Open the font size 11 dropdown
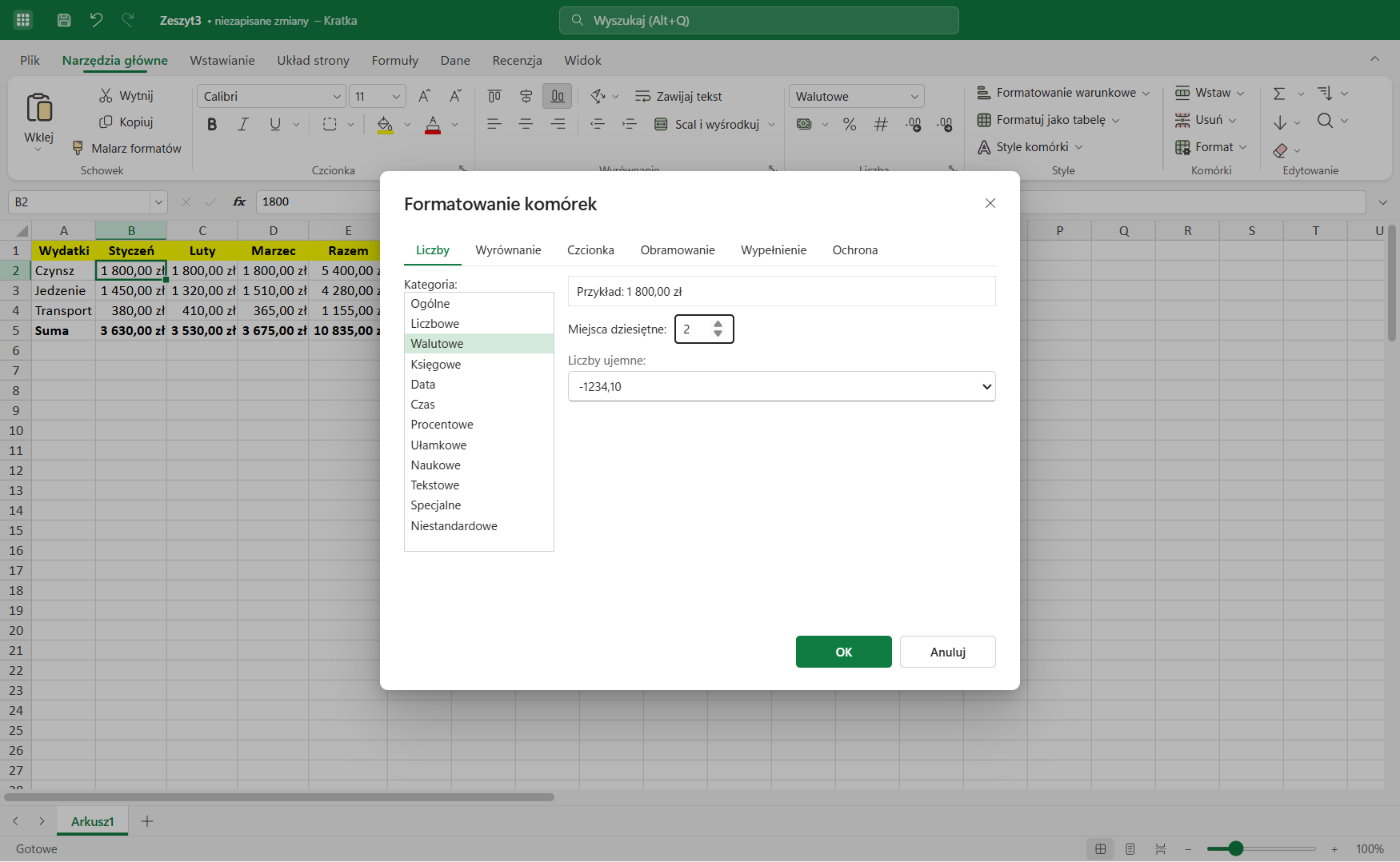This screenshot has width=1400, height=862. point(378,96)
